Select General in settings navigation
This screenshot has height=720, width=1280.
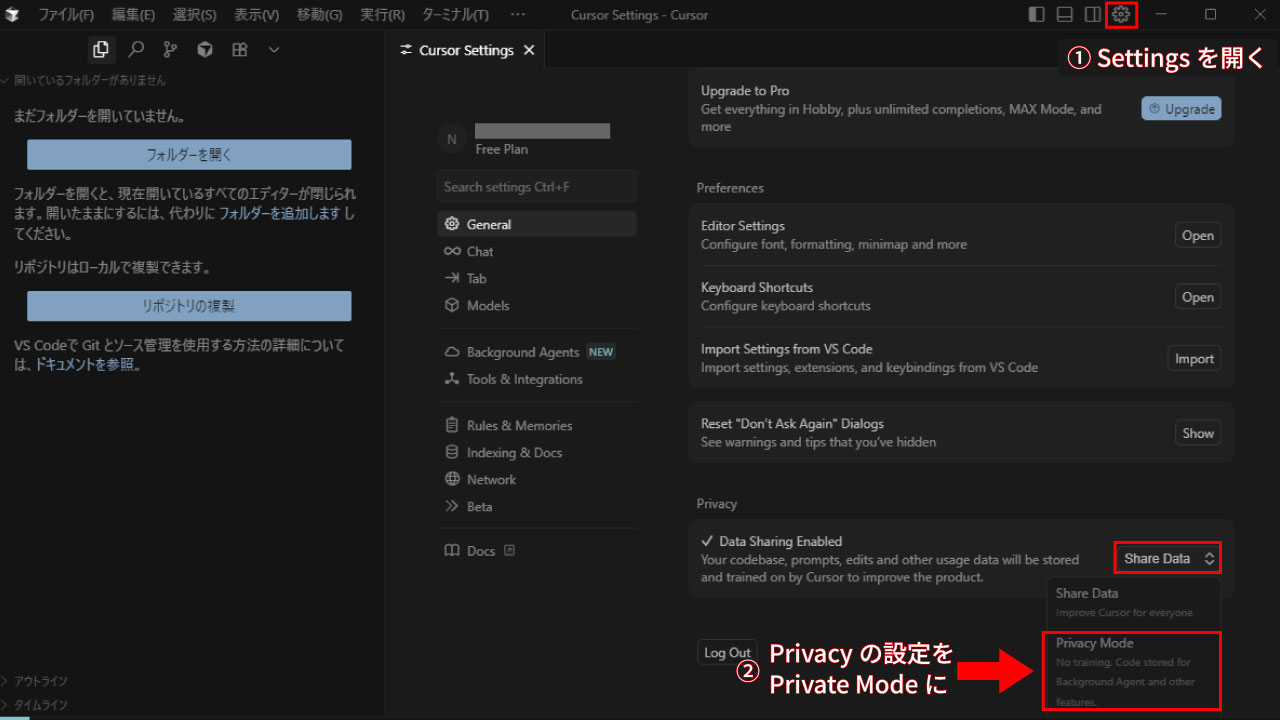pyautogui.click(x=536, y=224)
